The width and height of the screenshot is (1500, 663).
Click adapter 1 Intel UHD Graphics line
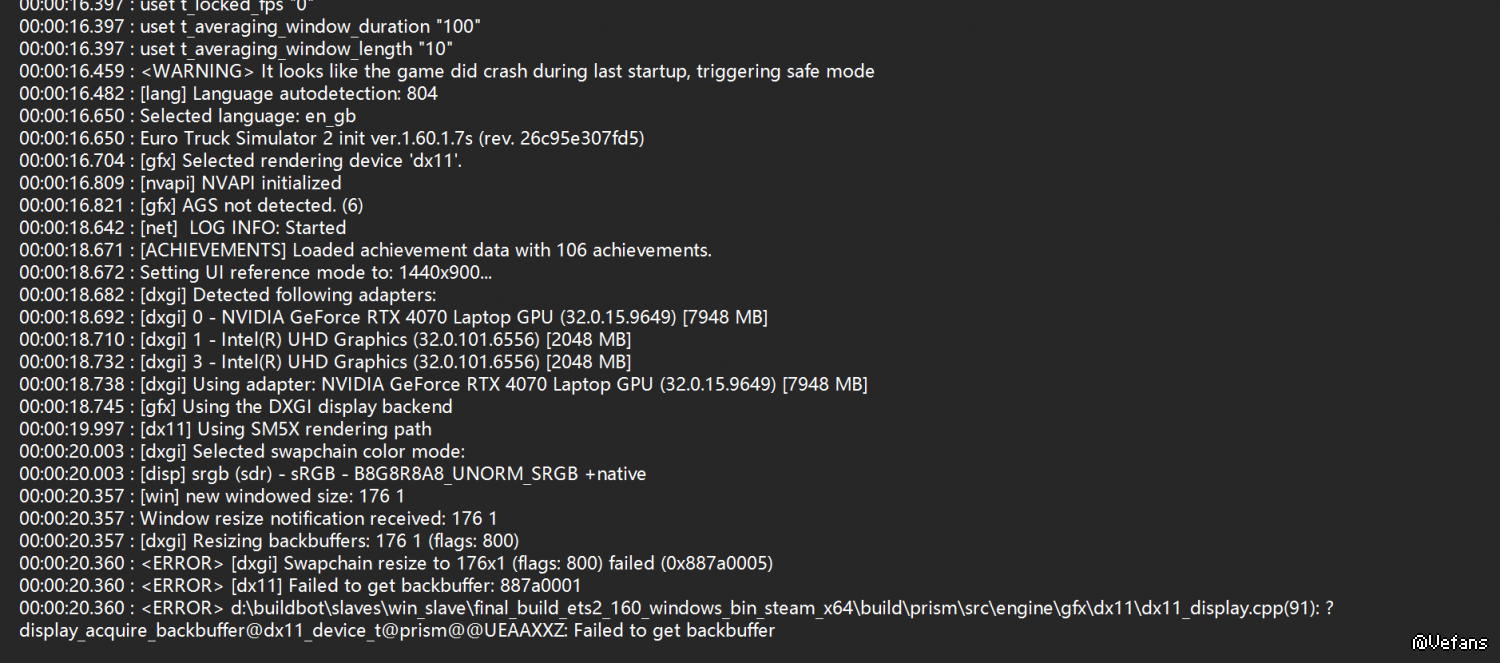(x=325, y=339)
